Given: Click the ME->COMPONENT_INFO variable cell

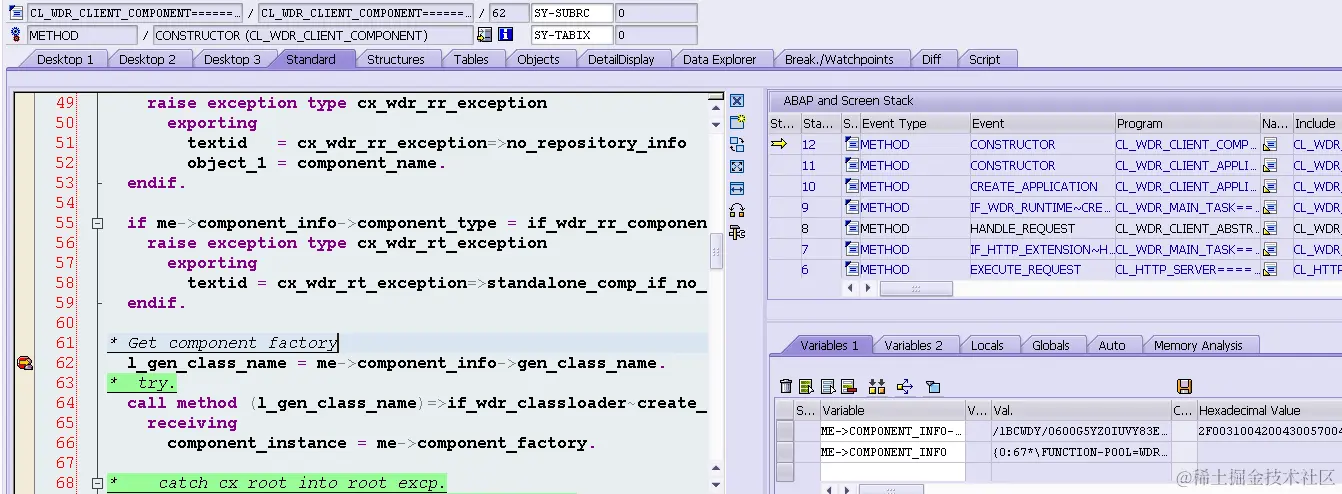Looking at the screenshot, I should [892, 452].
